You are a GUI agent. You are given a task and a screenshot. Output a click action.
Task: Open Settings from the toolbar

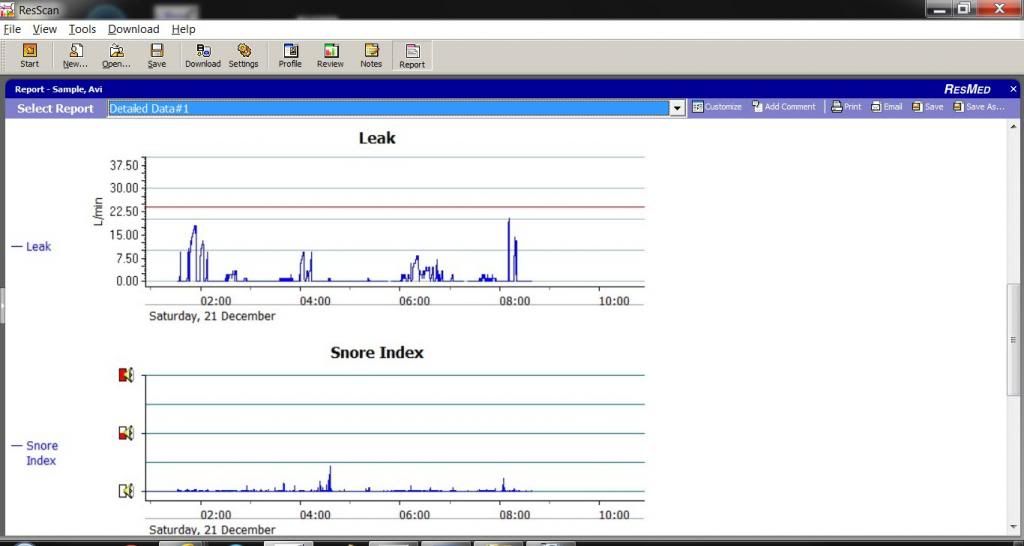pyautogui.click(x=244, y=56)
